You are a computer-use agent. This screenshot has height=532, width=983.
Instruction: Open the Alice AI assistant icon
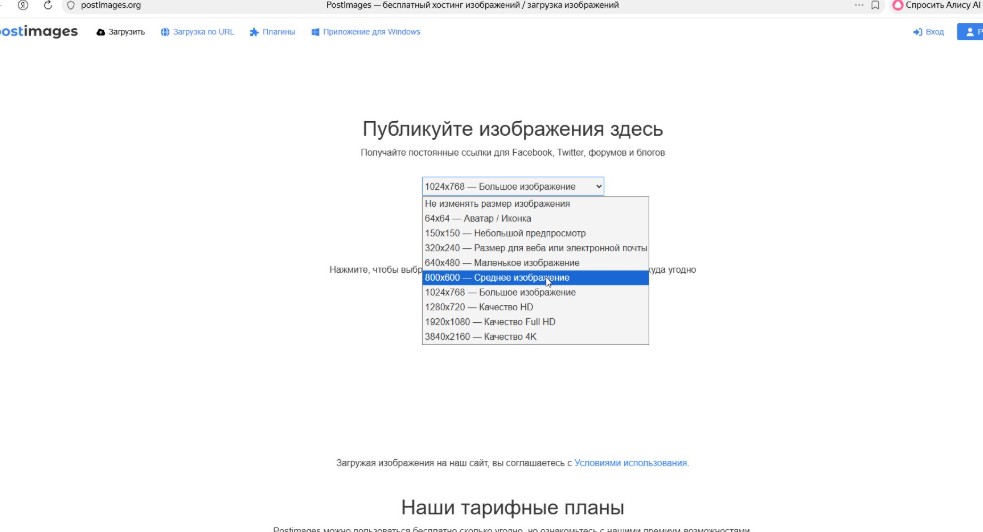(x=898, y=5)
